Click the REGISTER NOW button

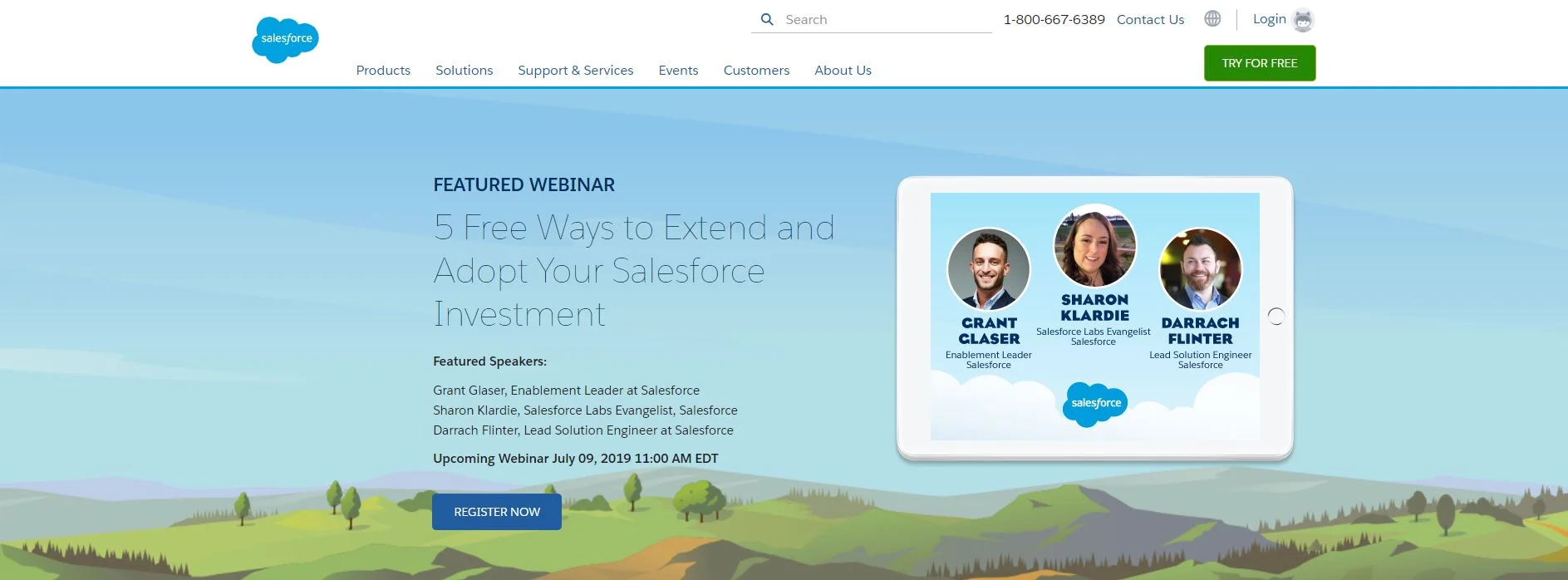point(497,512)
